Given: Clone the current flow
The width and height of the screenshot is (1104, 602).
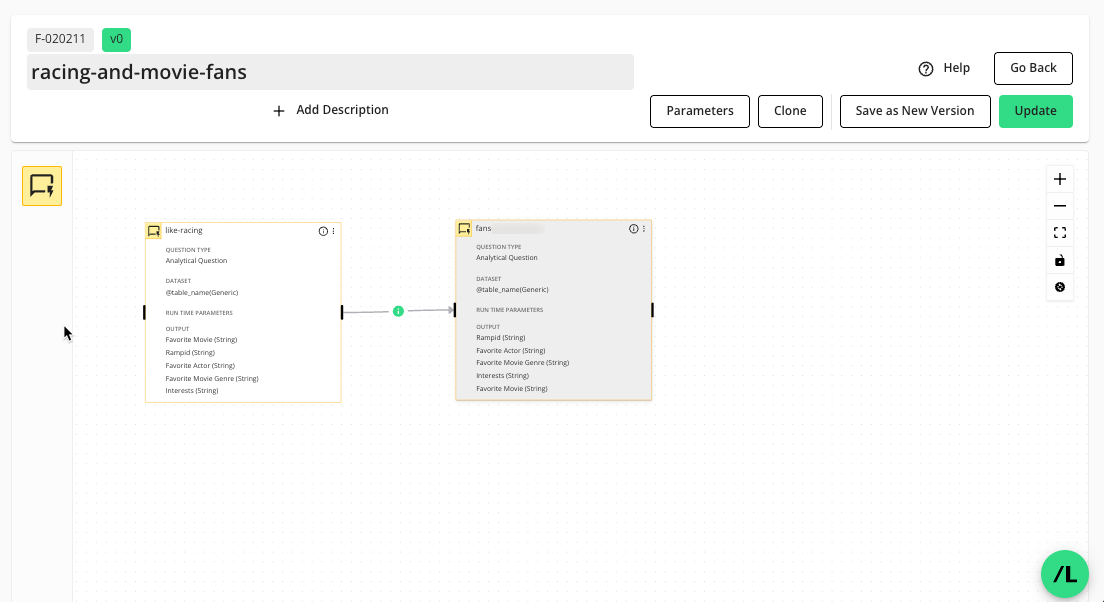Looking at the screenshot, I should point(790,111).
